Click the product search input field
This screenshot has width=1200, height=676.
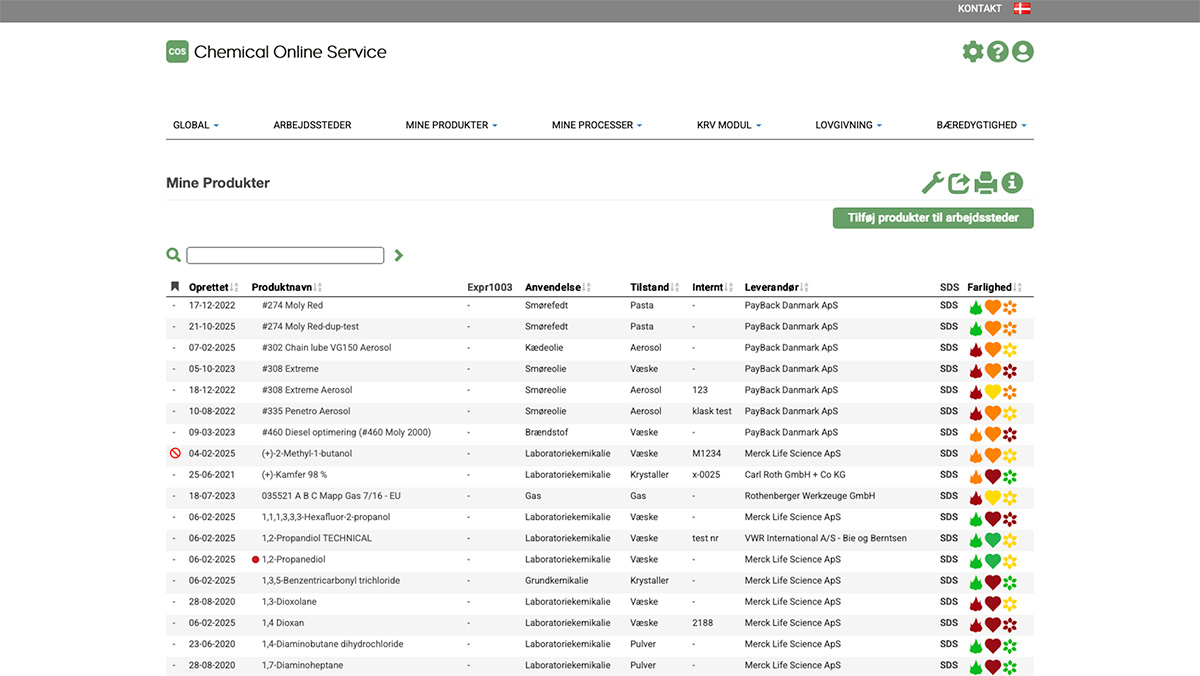click(x=285, y=255)
